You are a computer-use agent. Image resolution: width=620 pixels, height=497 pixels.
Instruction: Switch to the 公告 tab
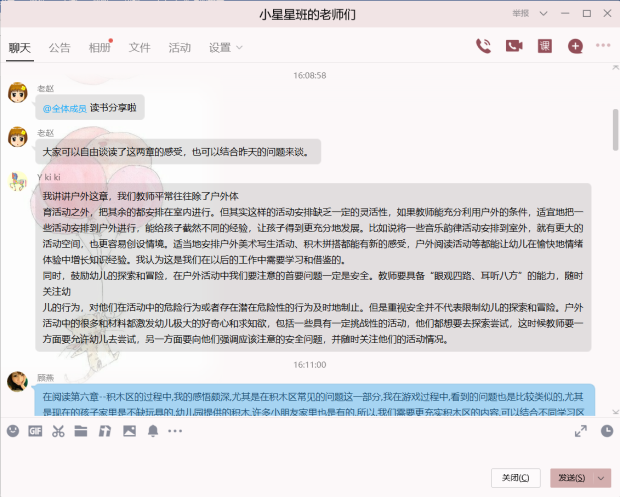point(59,48)
